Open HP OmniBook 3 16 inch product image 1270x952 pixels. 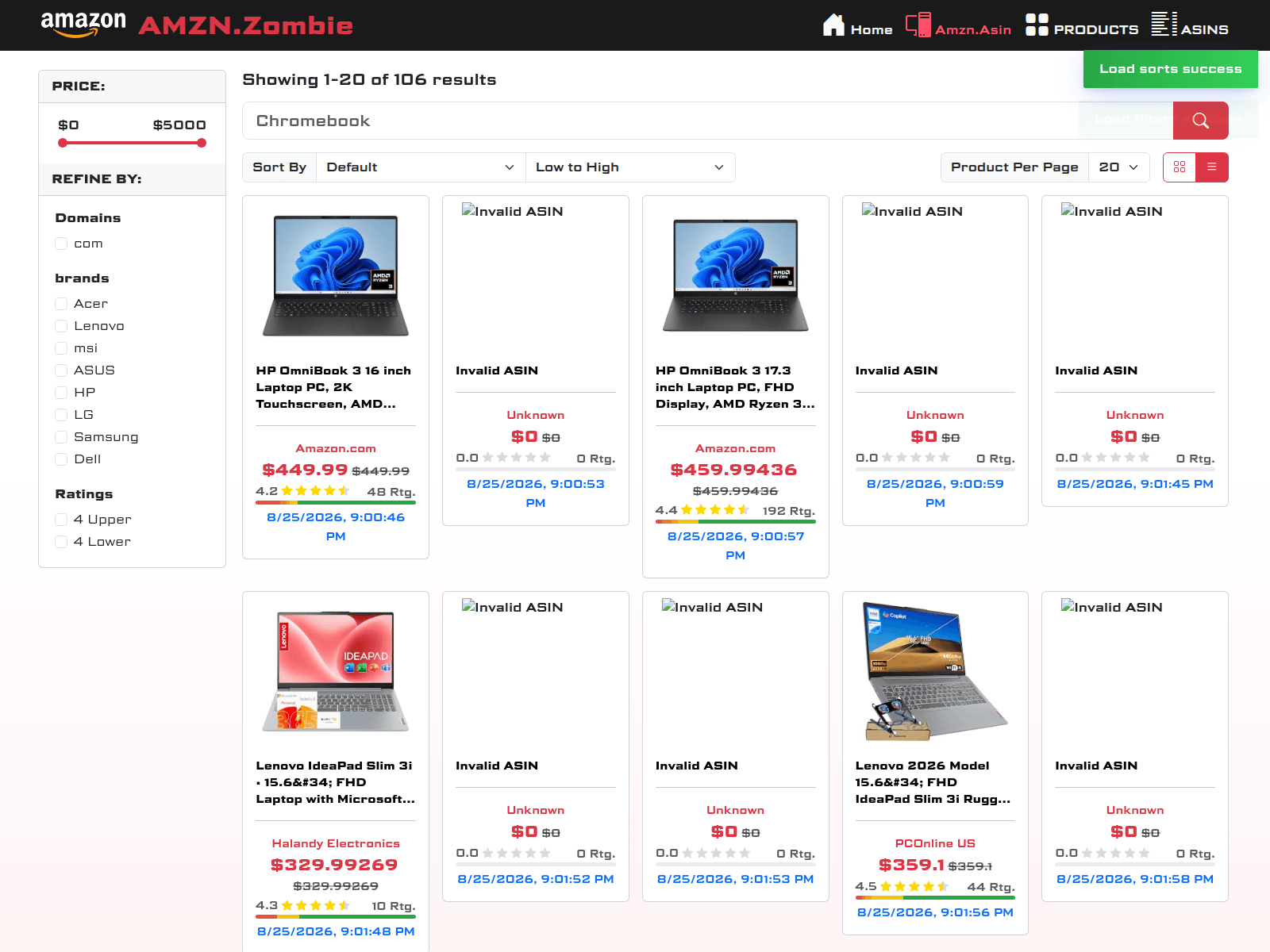[x=336, y=275]
